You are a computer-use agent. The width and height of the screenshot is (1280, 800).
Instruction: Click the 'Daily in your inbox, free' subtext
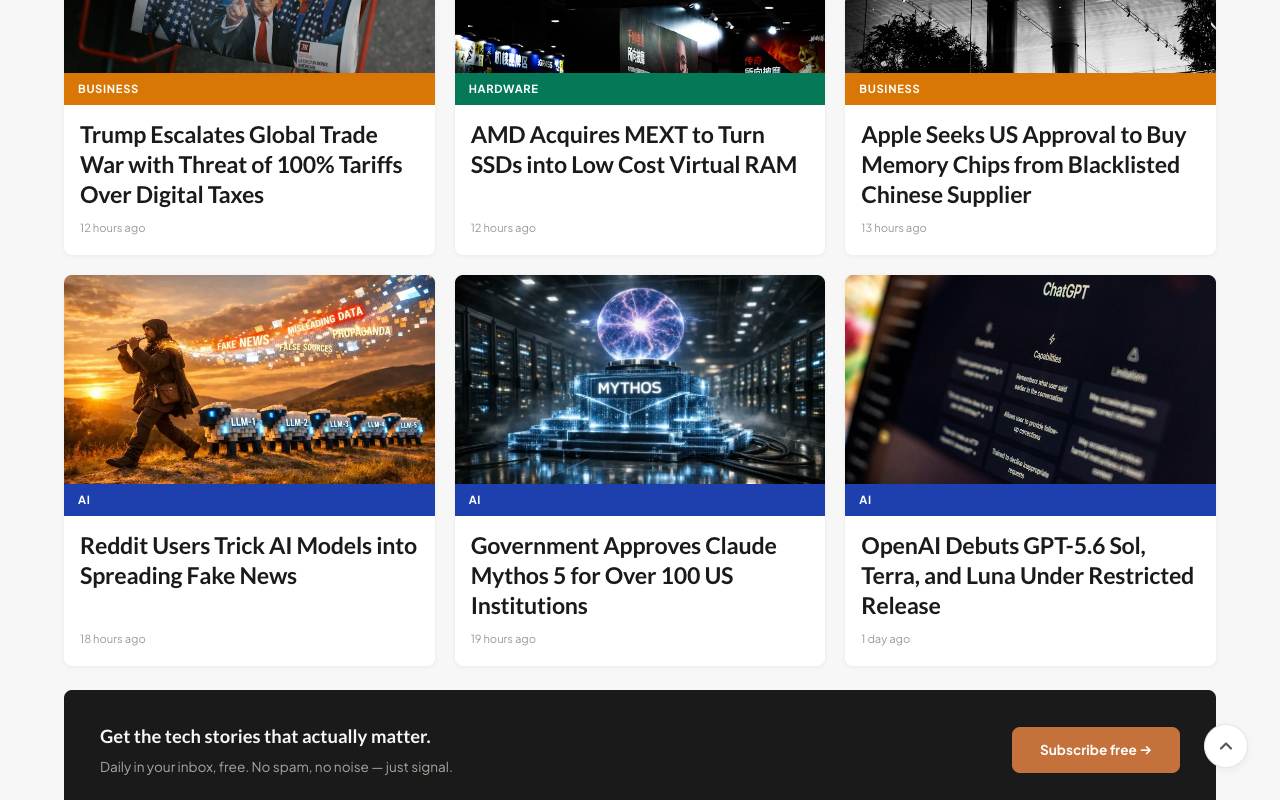pyautogui.click(x=276, y=767)
